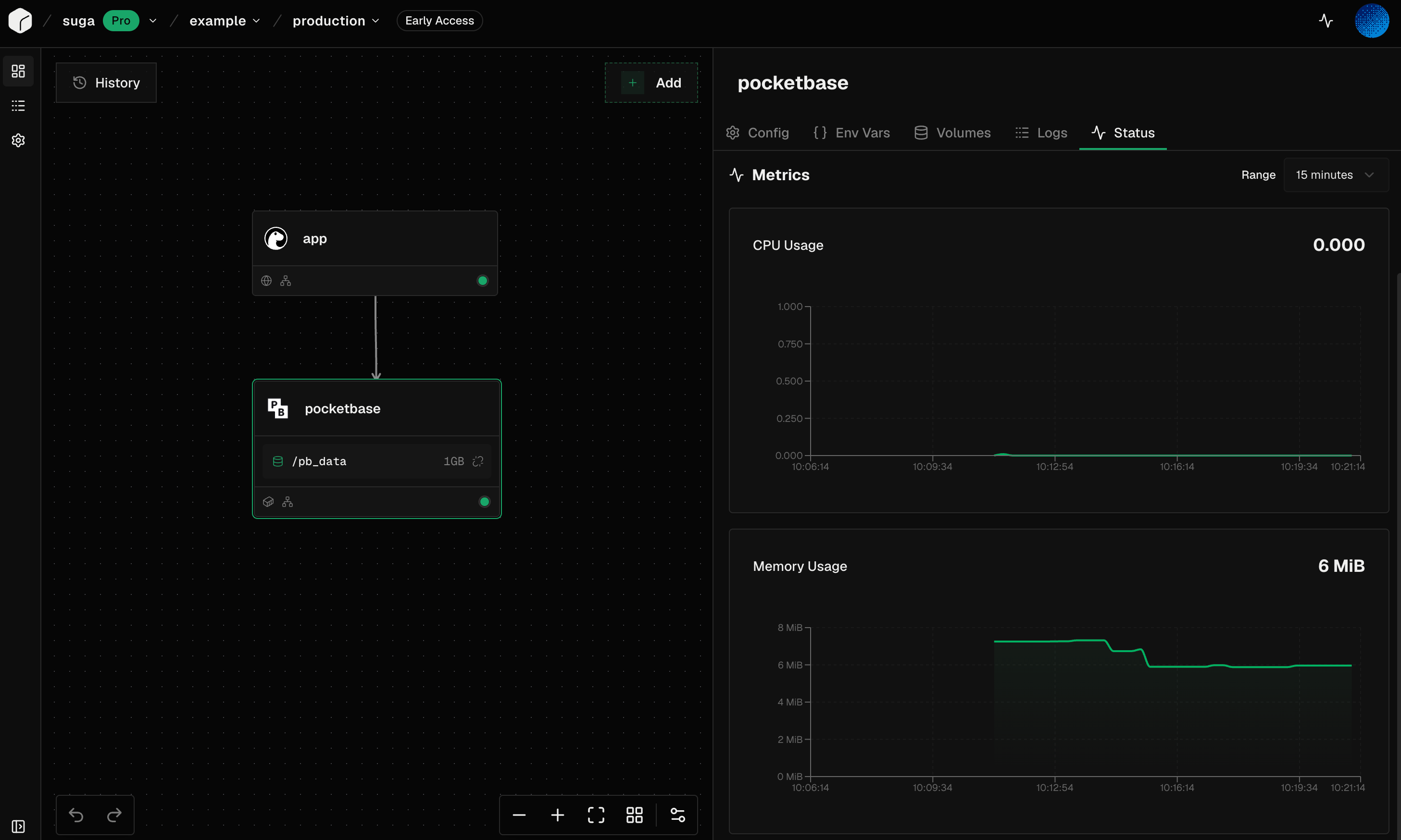Click the undo arrow on canvas
The width and height of the screenshot is (1401, 840).
point(76,815)
